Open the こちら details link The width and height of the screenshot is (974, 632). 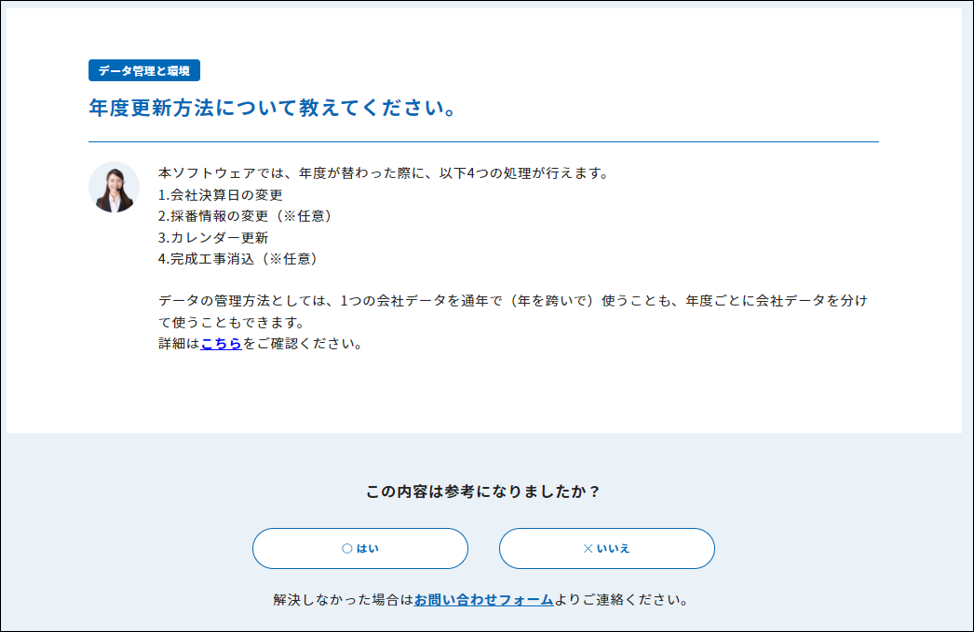click(221, 343)
